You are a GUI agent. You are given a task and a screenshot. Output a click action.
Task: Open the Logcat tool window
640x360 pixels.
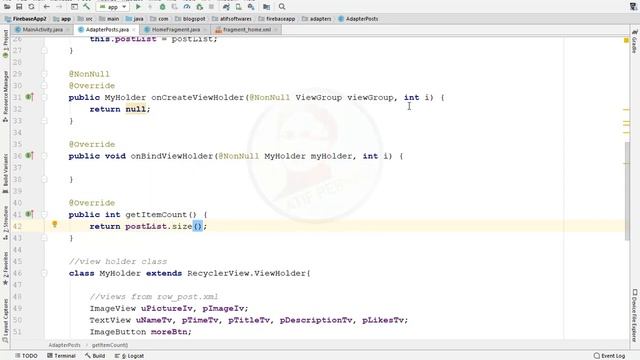pyautogui.click(x=129, y=356)
